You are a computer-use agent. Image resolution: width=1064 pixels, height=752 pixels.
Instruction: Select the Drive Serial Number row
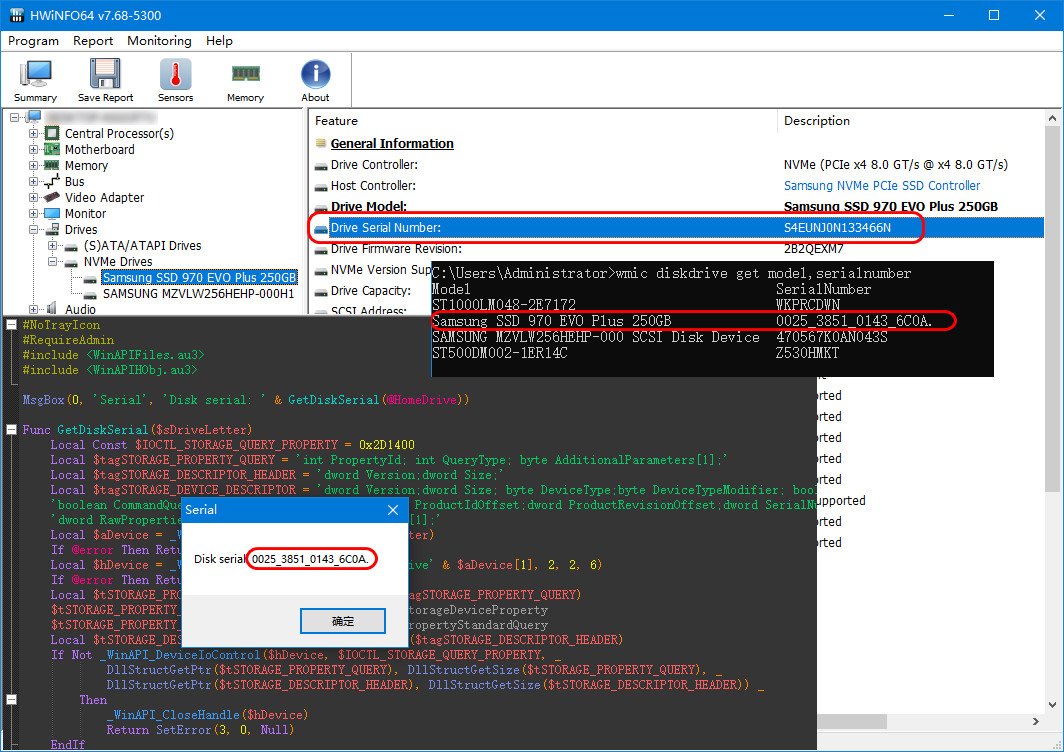(677, 228)
